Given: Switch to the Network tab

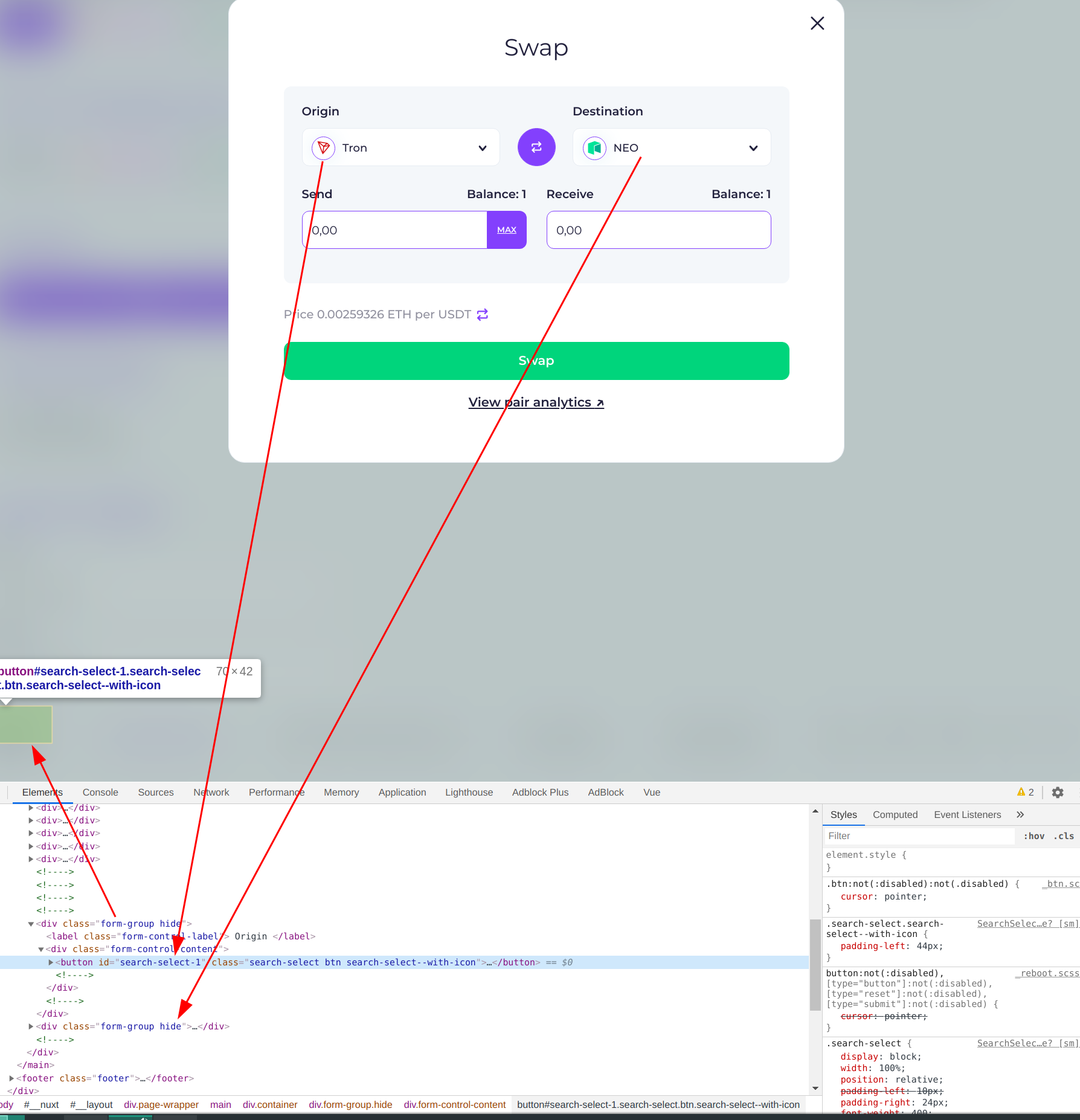Looking at the screenshot, I should point(211,793).
